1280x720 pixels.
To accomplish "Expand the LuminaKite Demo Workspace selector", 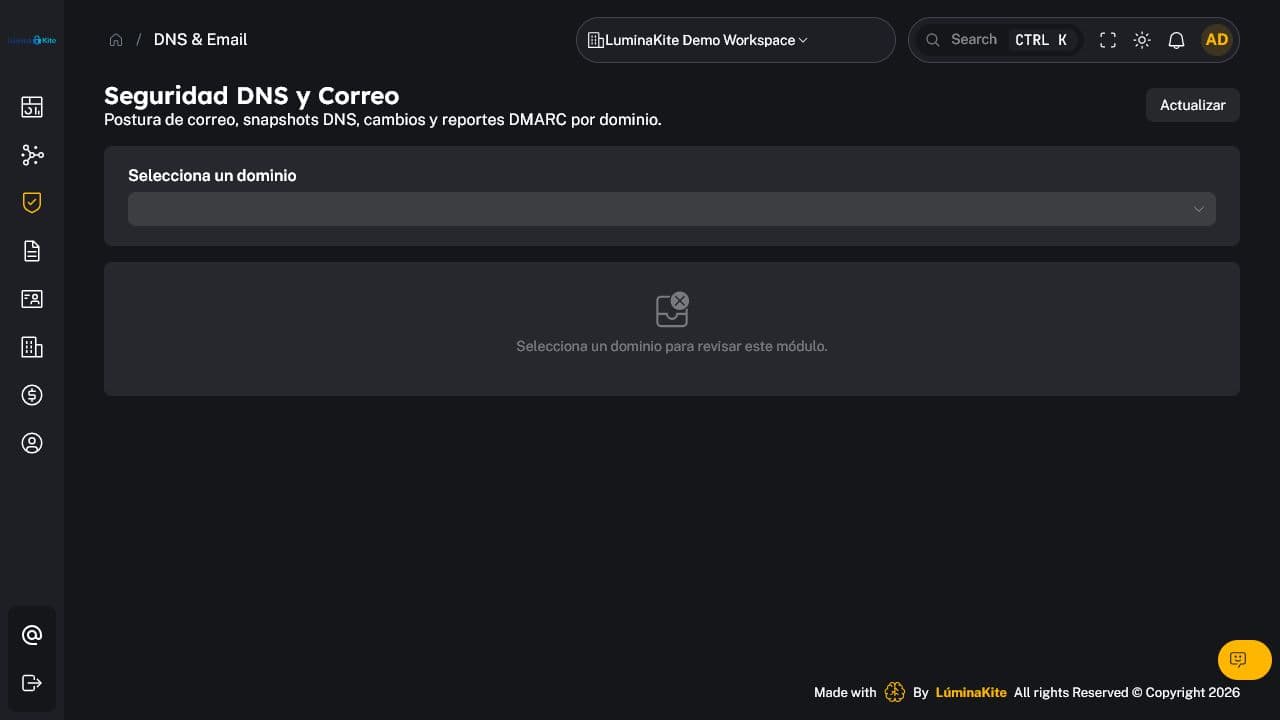I will click(736, 40).
